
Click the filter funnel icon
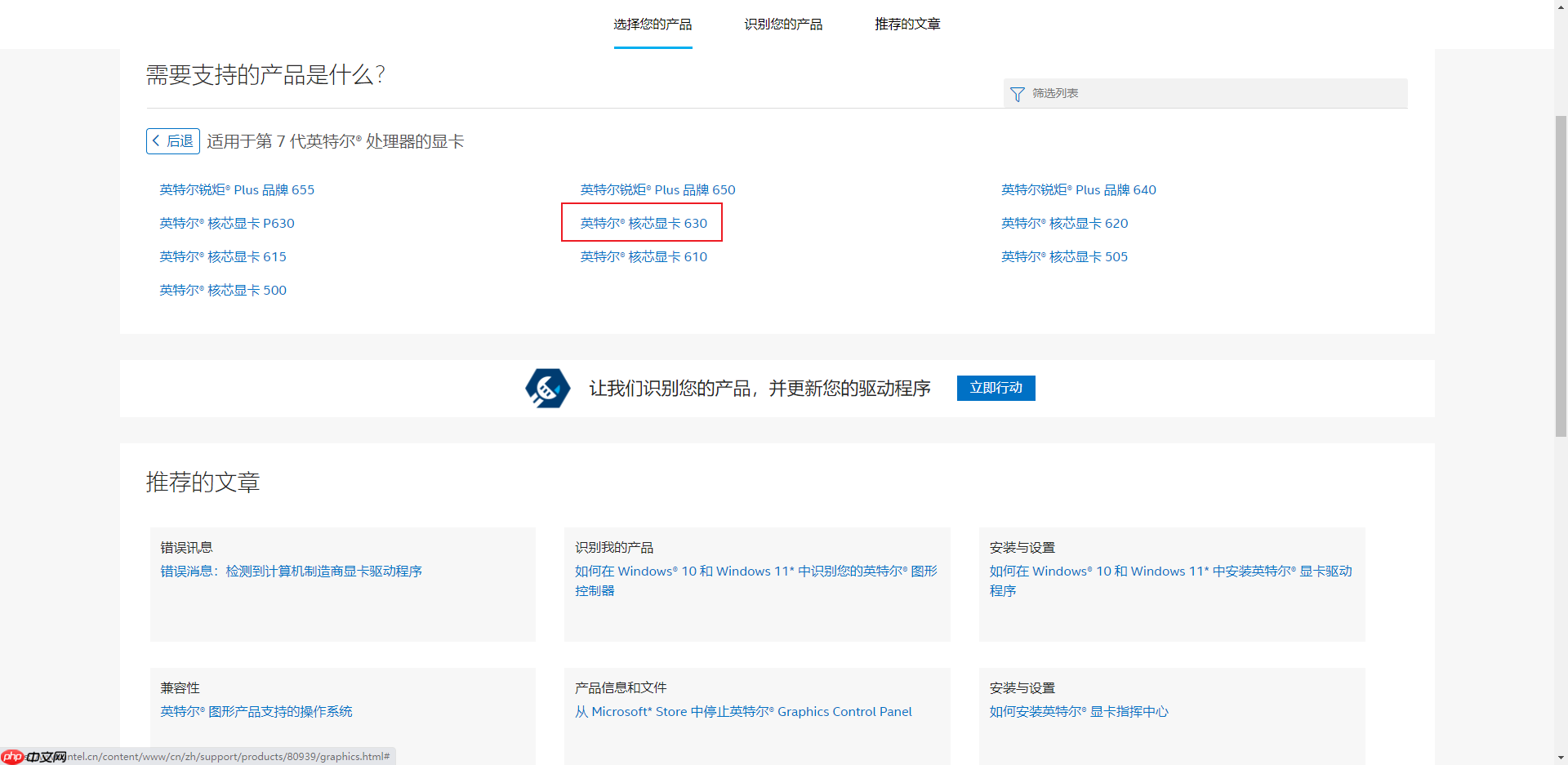[x=1017, y=93]
